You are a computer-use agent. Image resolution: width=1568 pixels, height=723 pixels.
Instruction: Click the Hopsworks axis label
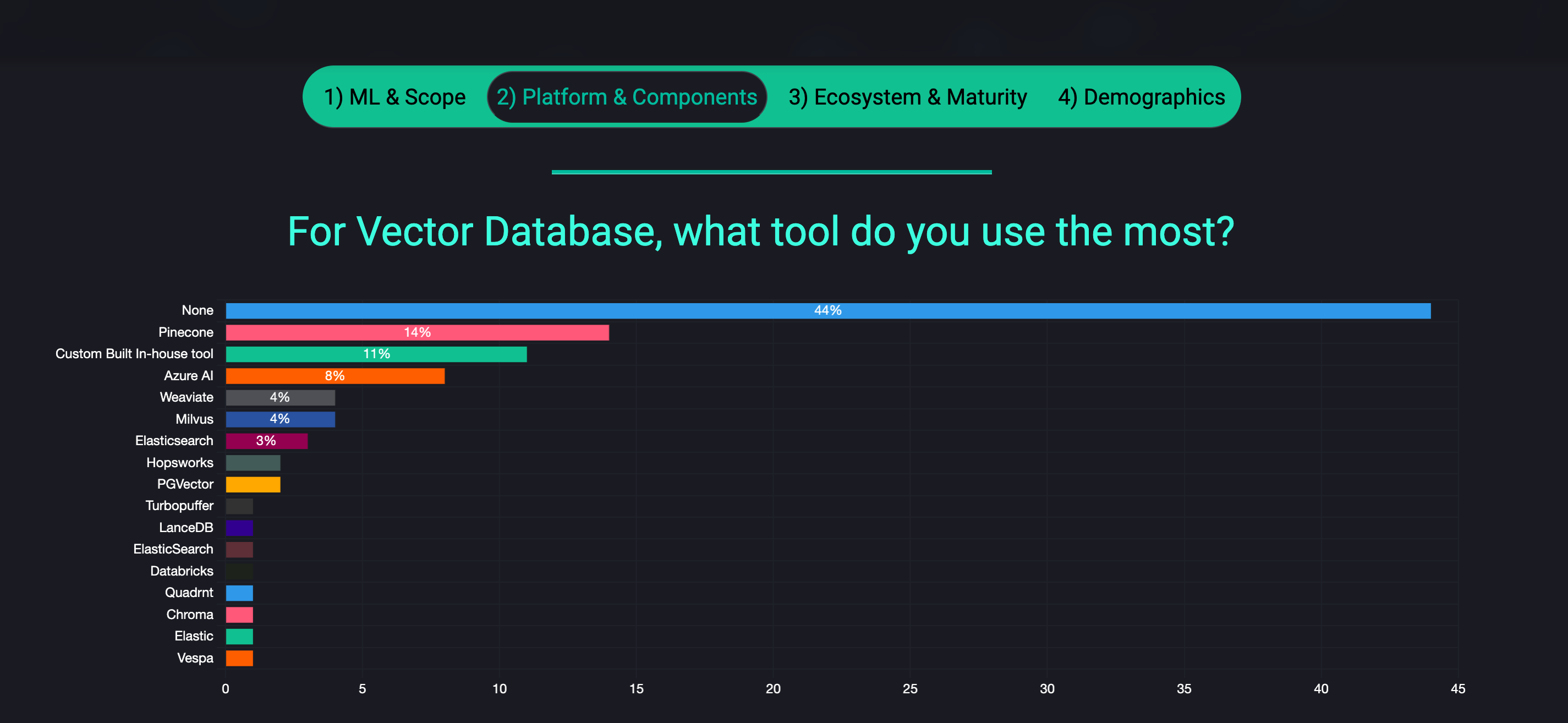click(x=179, y=463)
